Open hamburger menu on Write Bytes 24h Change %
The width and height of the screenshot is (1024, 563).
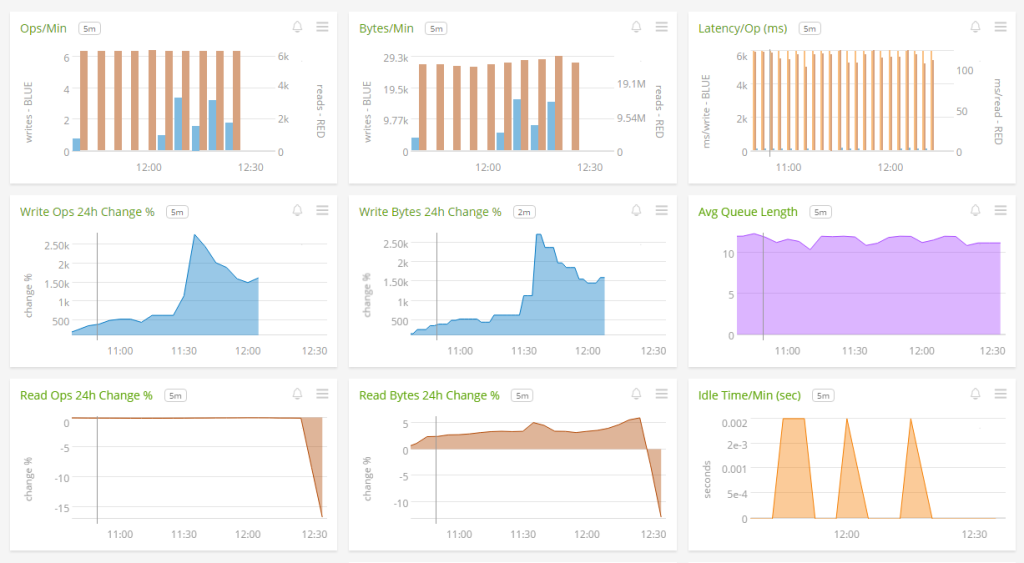pos(661,211)
